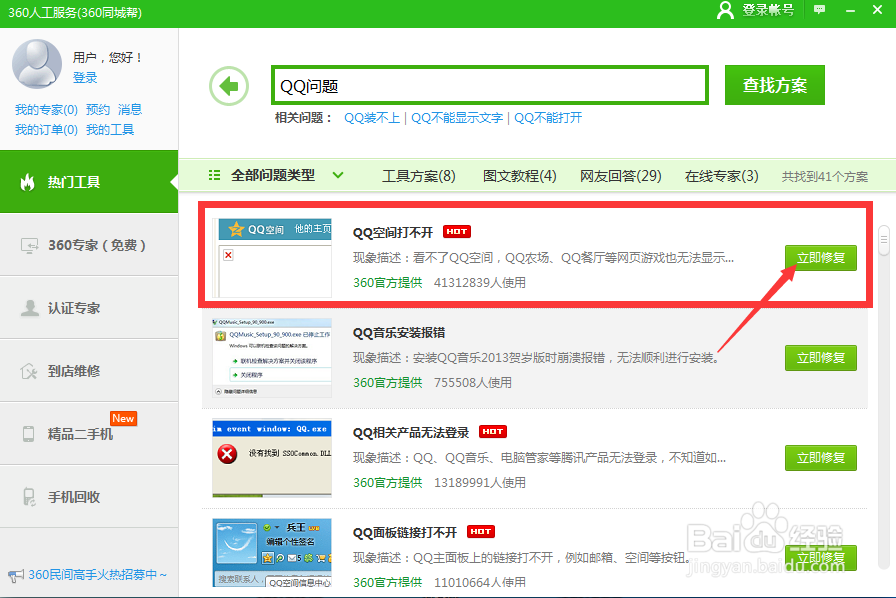896x598 pixels.
Task: Click 立即修复 for QQ音乐安装报错
Action: pos(821,358)
